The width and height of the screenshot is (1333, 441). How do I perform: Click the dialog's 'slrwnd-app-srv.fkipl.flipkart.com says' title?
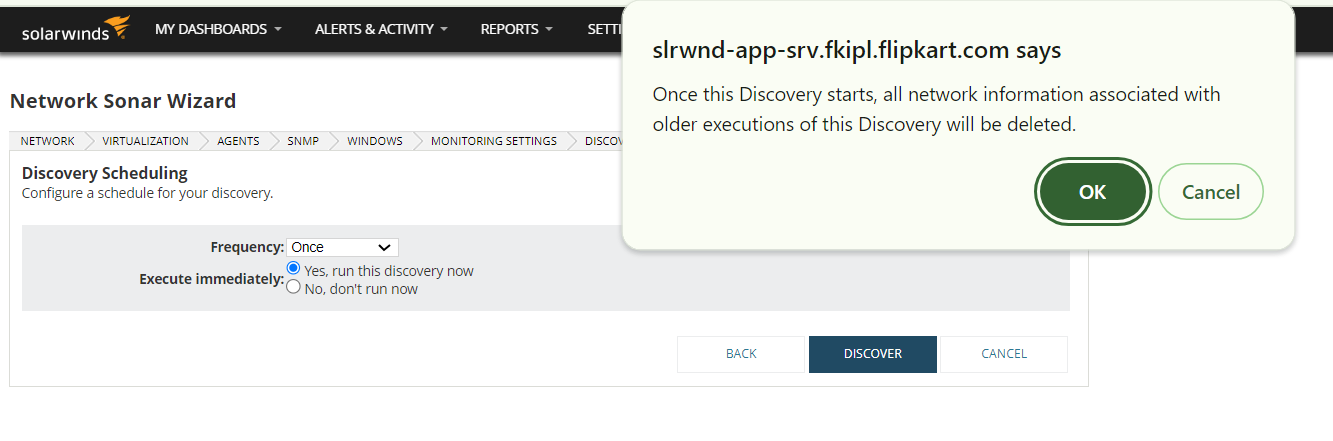pos(857,50)
